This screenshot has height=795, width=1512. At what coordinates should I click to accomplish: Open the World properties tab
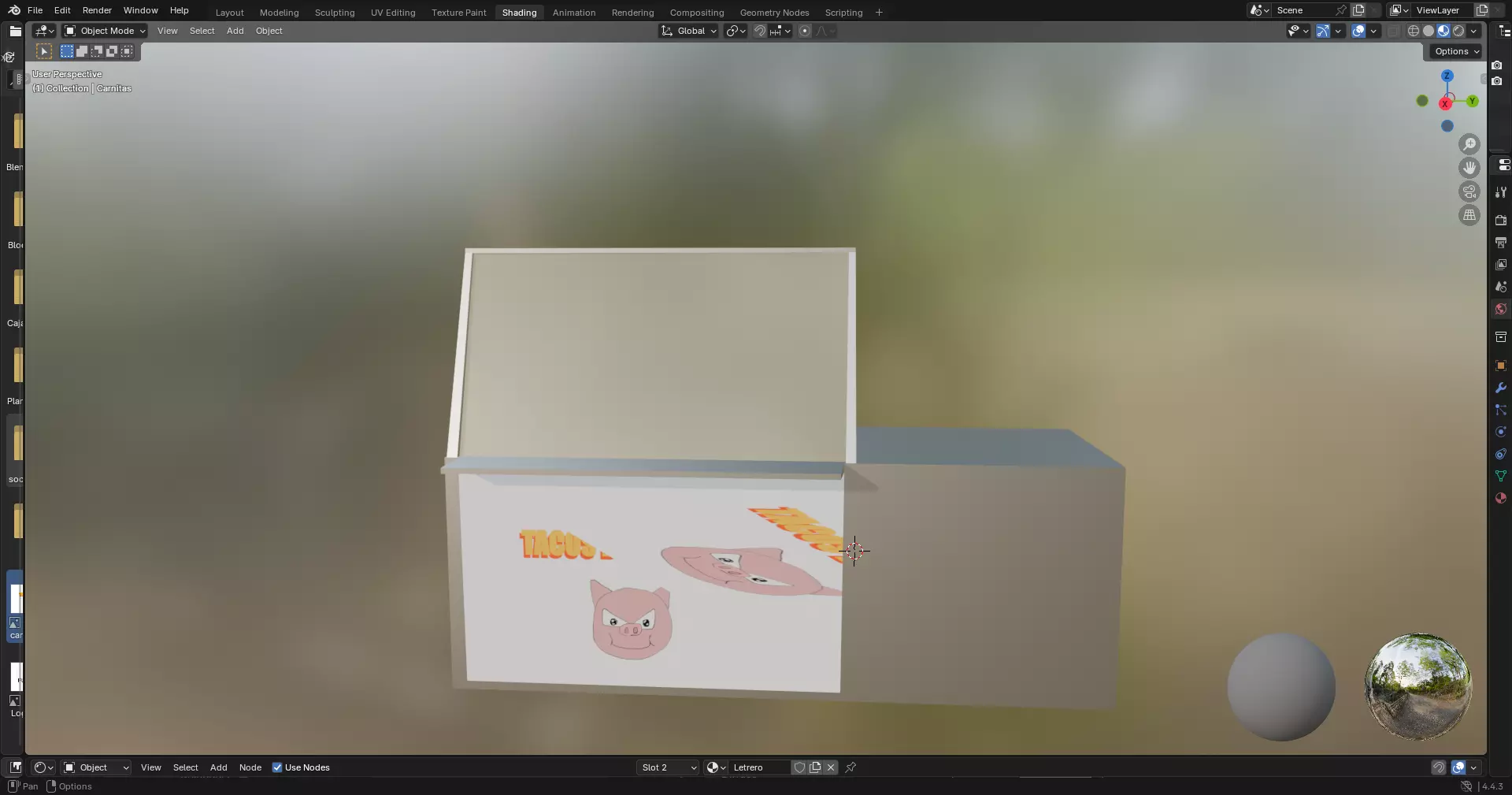point(1501,309)
